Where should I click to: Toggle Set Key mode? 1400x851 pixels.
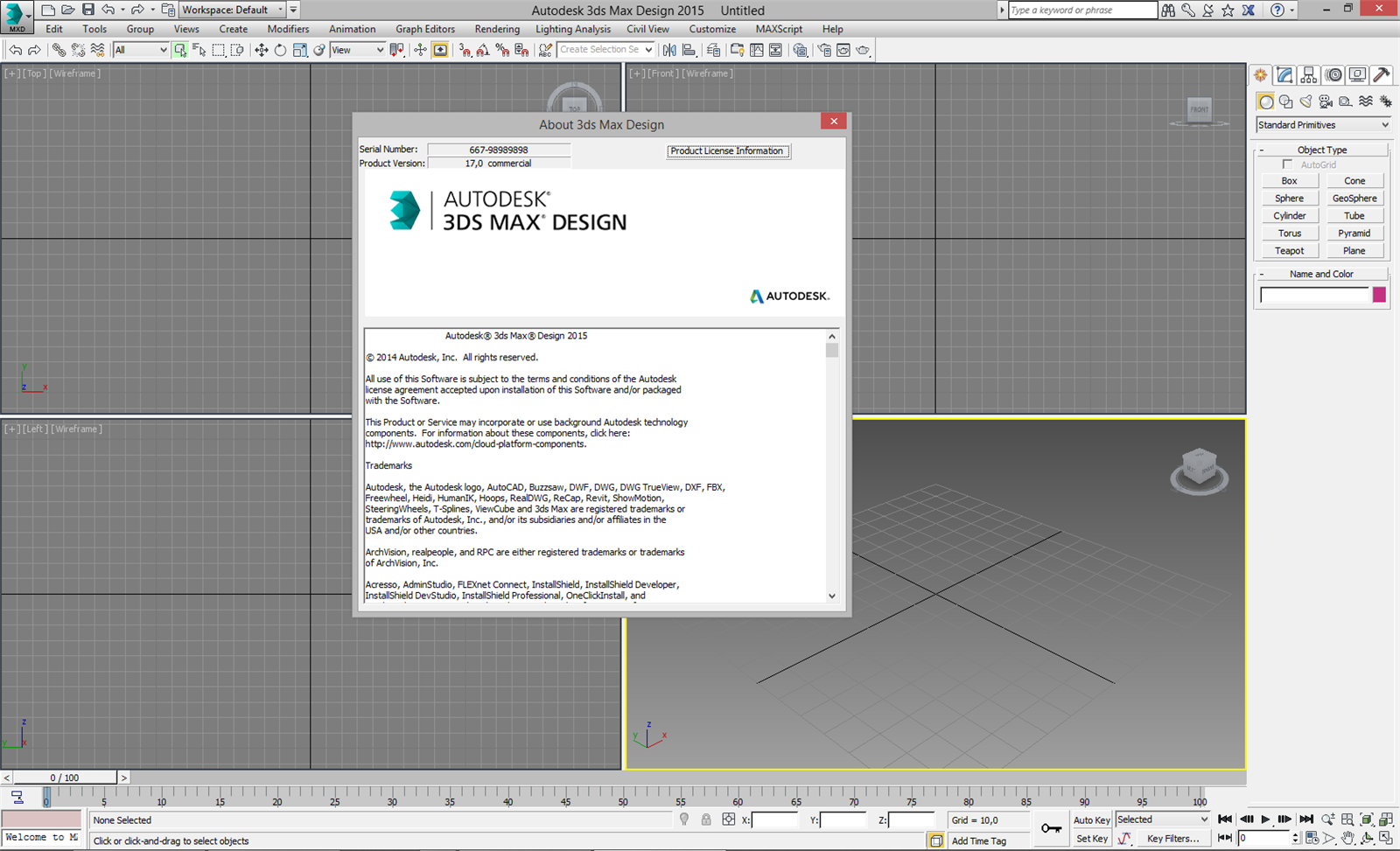click(1092, 839)
